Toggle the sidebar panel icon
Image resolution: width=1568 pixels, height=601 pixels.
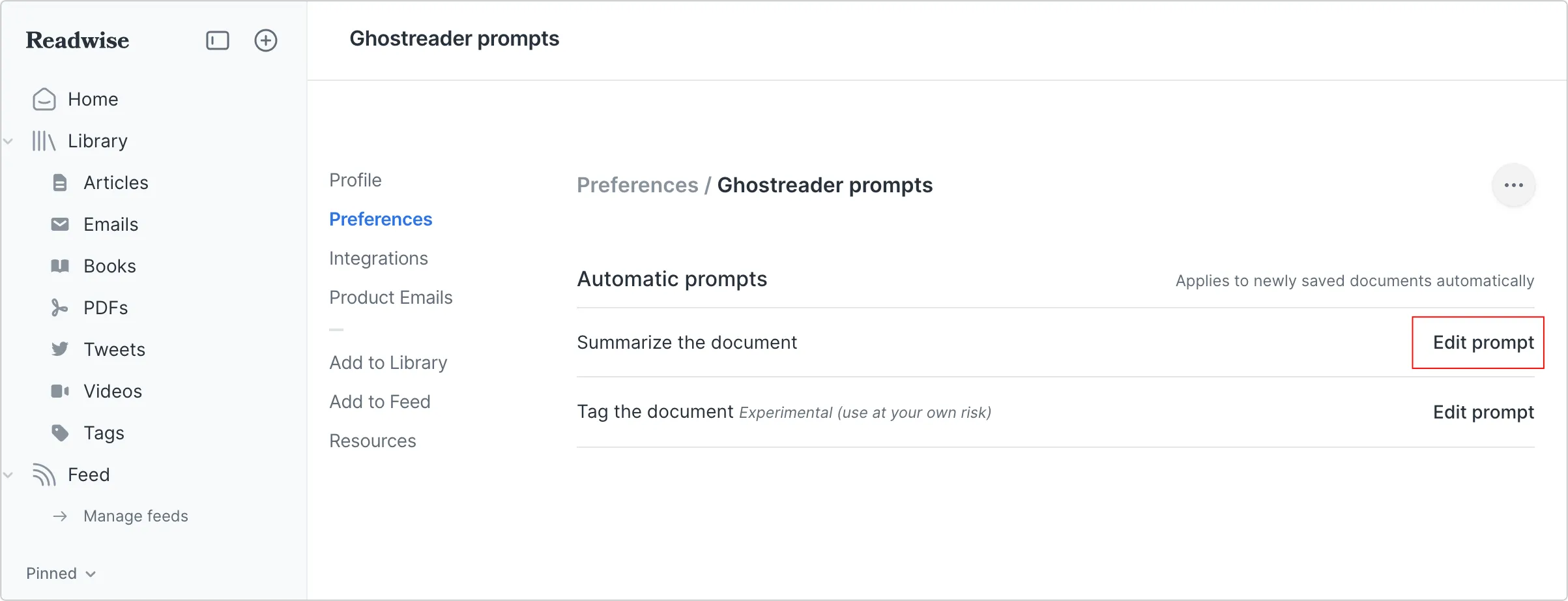(218, 40)
